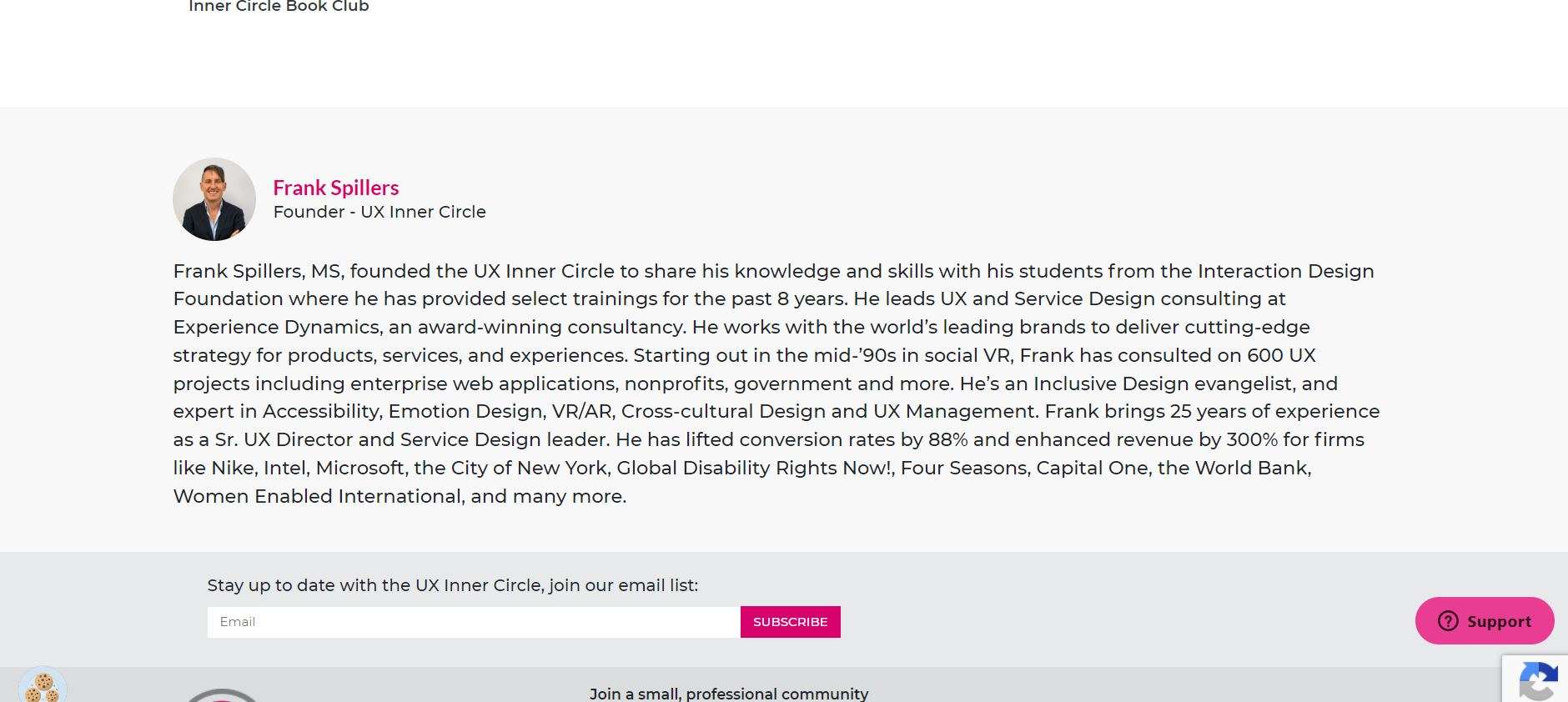The height and width of the screenshot is (702, 1568).
Task: Open the Support chat button label
Action: point(1499,621)
